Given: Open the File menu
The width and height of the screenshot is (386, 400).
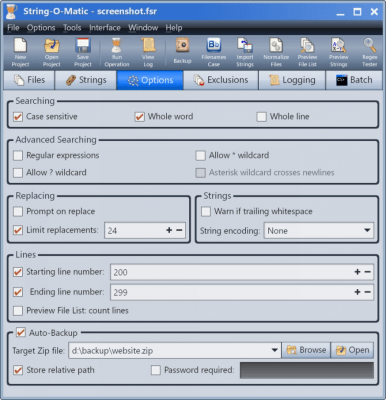Looking at the screenshot, I should click(x=13, y=28).
